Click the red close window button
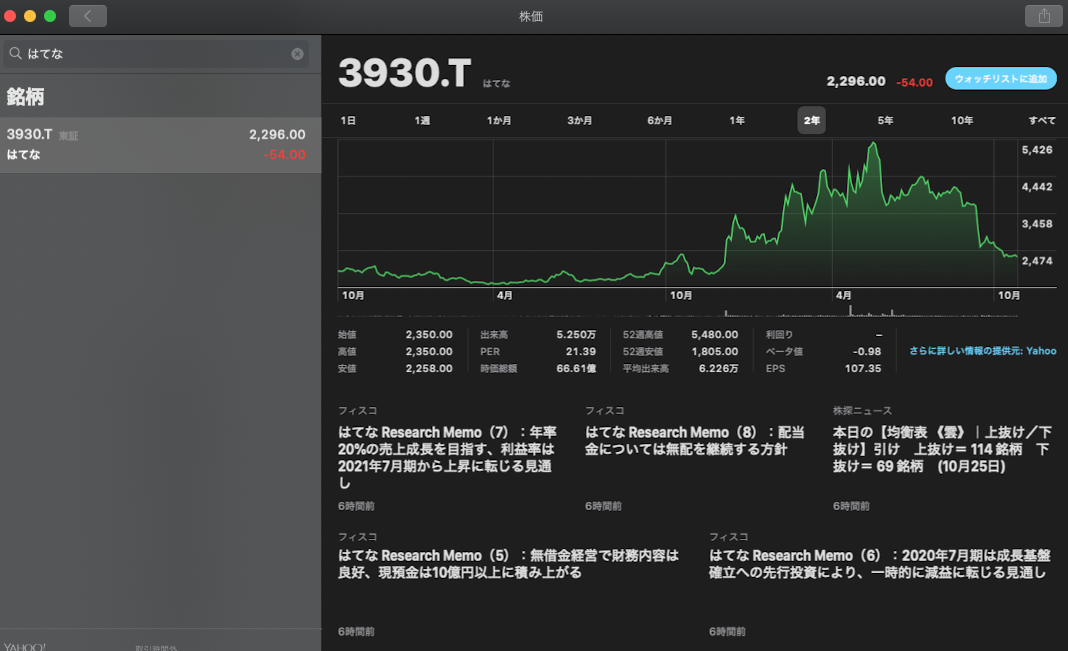 coord(10,16)
